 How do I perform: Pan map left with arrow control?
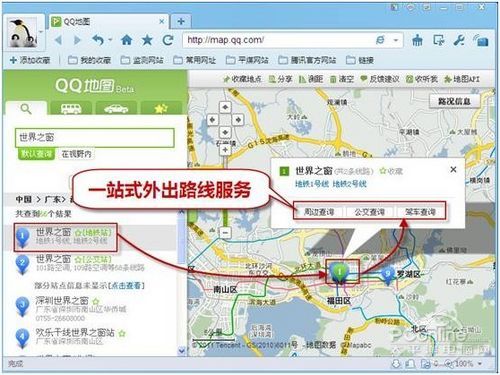213,120
